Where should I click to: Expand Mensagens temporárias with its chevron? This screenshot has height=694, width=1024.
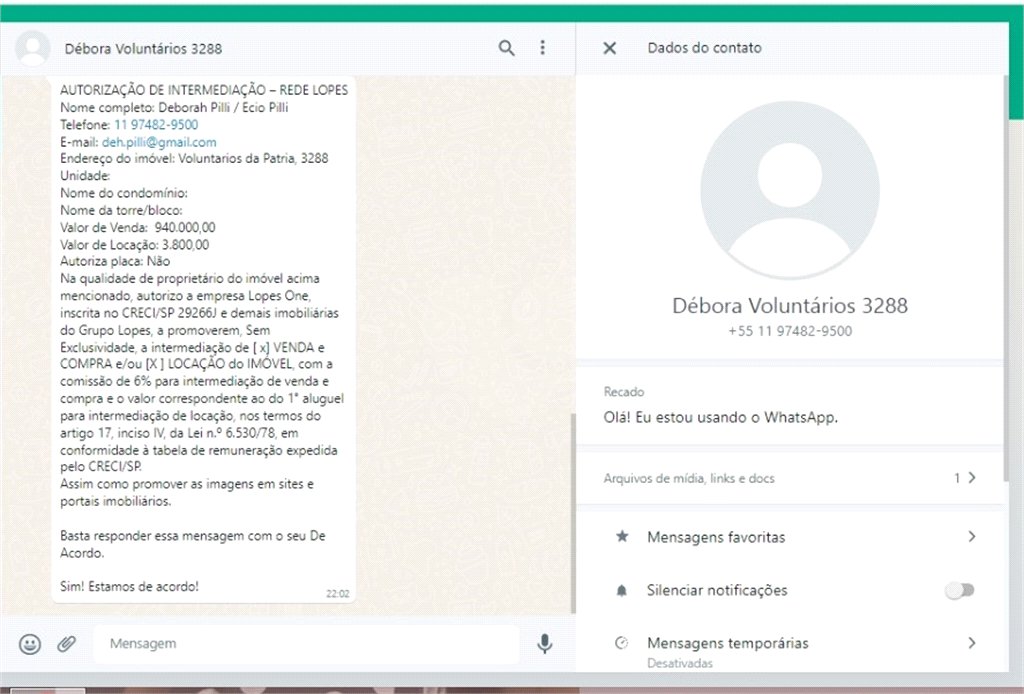pyautogui.click(x=972, y=642)
